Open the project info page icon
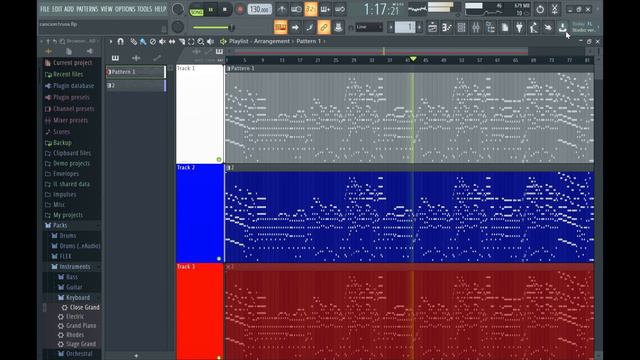640x360 pixels. [x=505, y=27]
